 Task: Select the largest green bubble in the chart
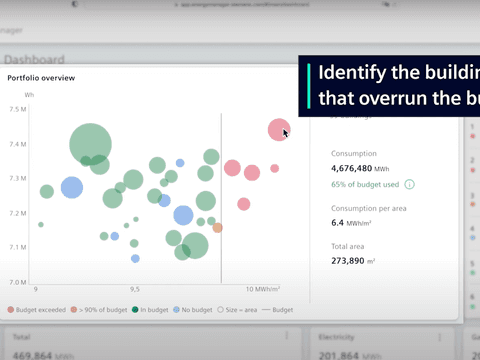point(90,144)
